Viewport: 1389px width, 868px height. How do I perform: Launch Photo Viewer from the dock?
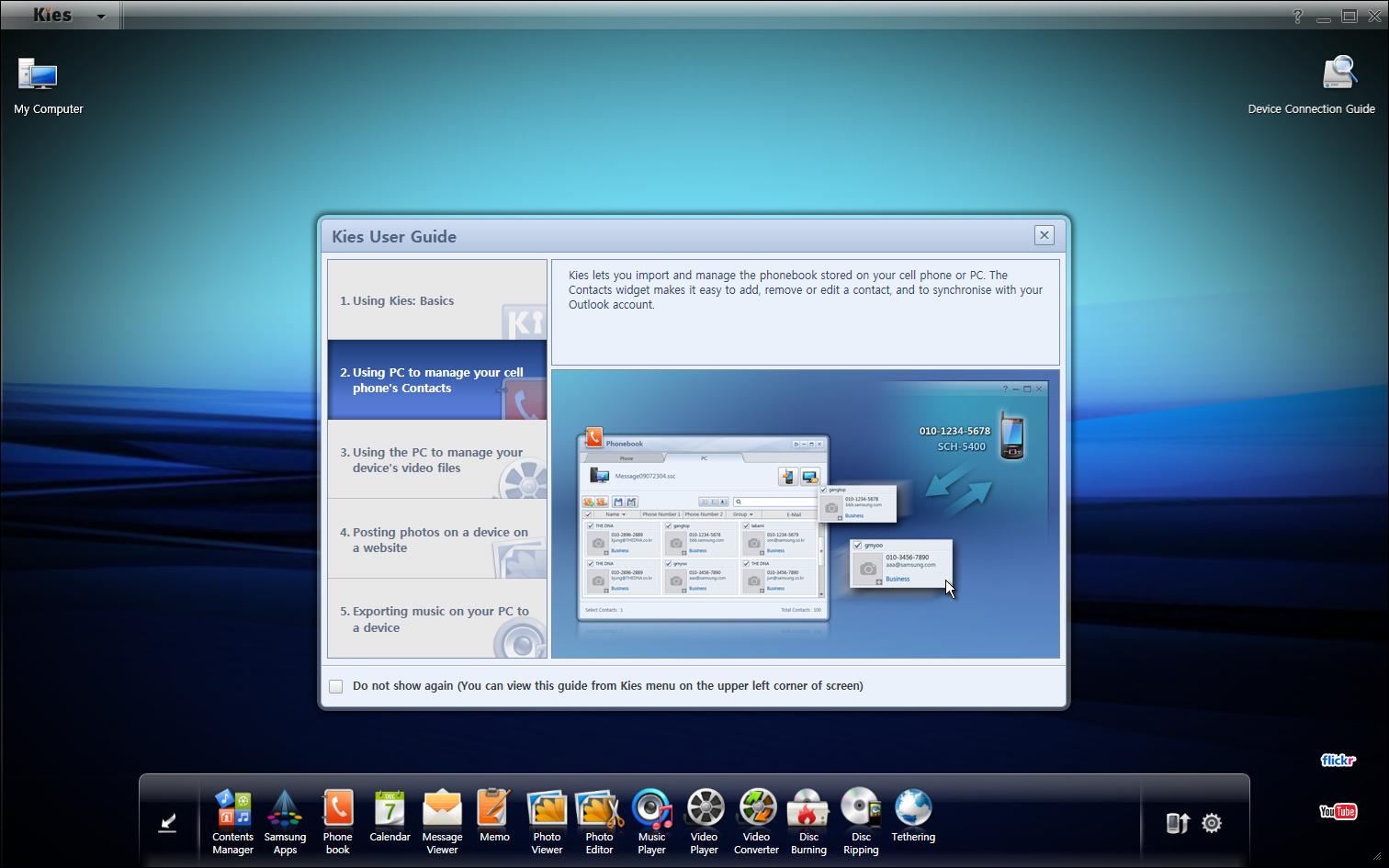(547, 822)
